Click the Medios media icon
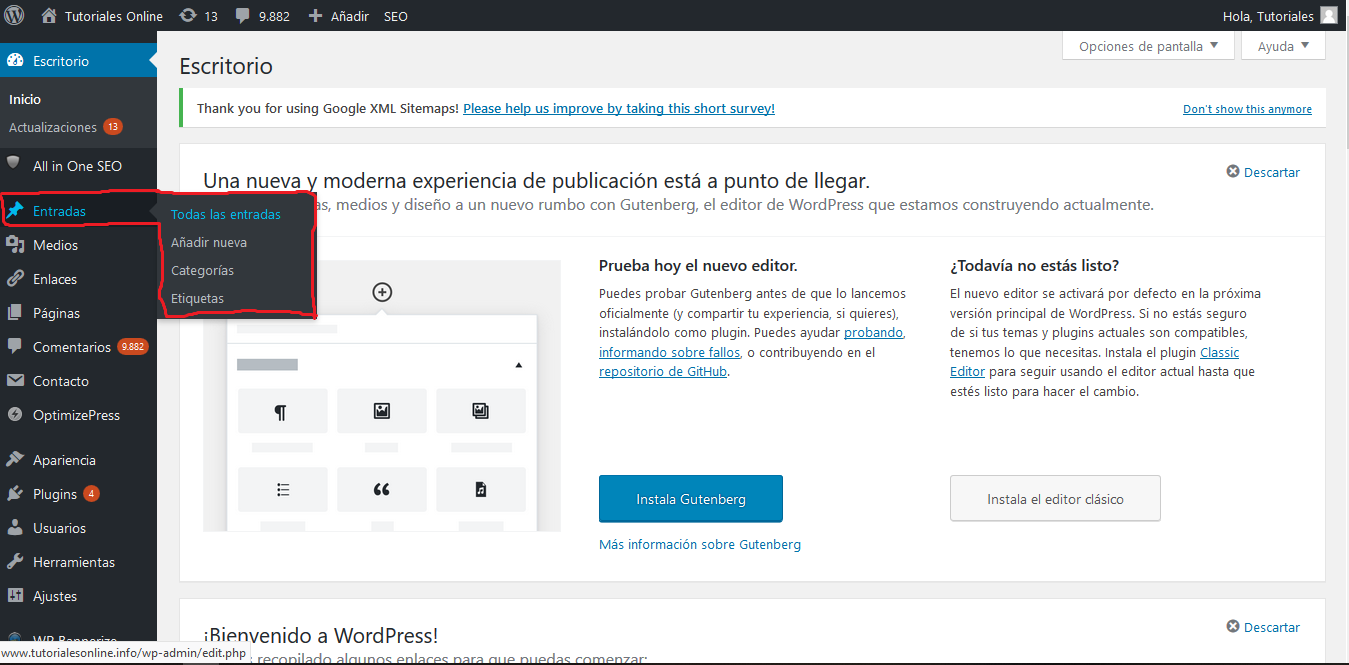This screenshot has height=665, width=1349. pos(15,245)
